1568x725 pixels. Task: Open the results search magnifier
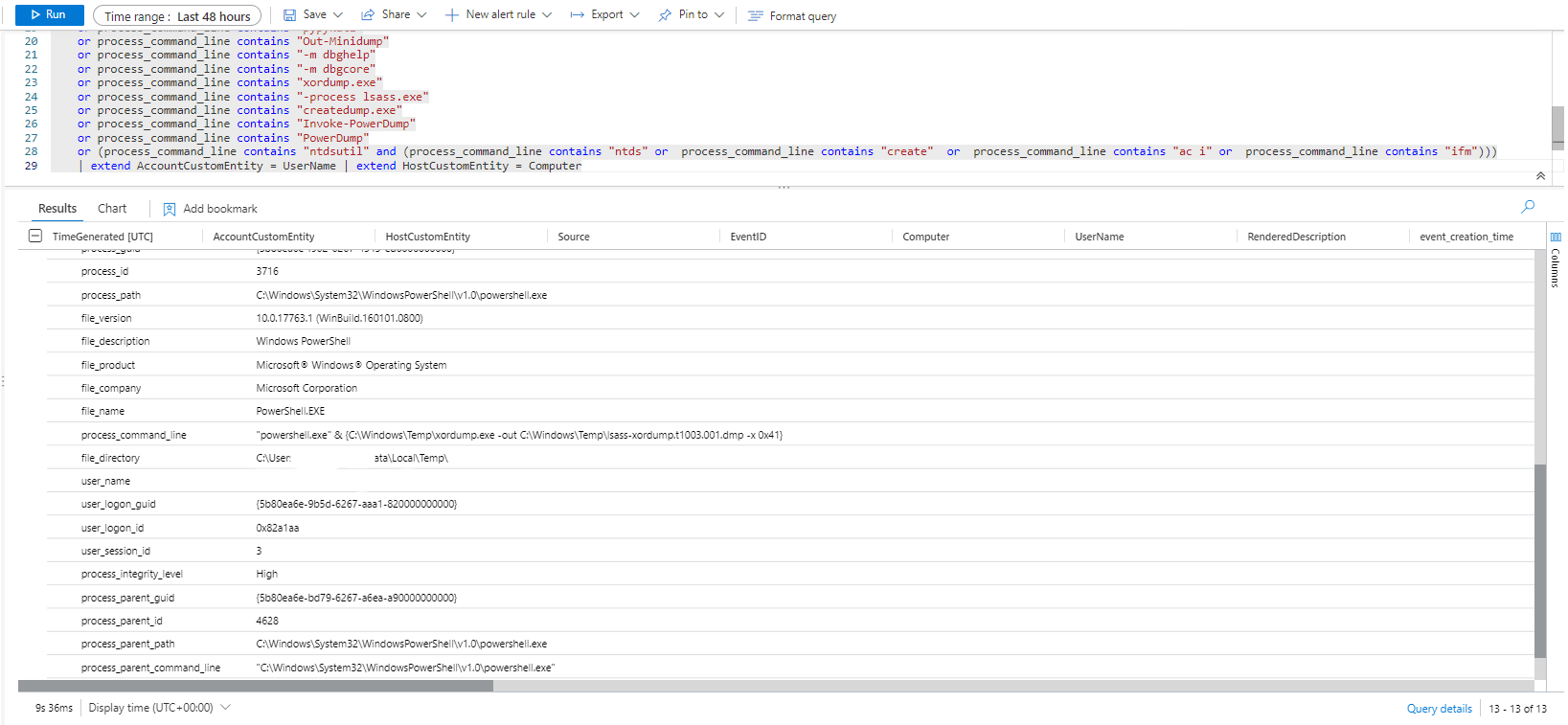tap(1528, 207)
